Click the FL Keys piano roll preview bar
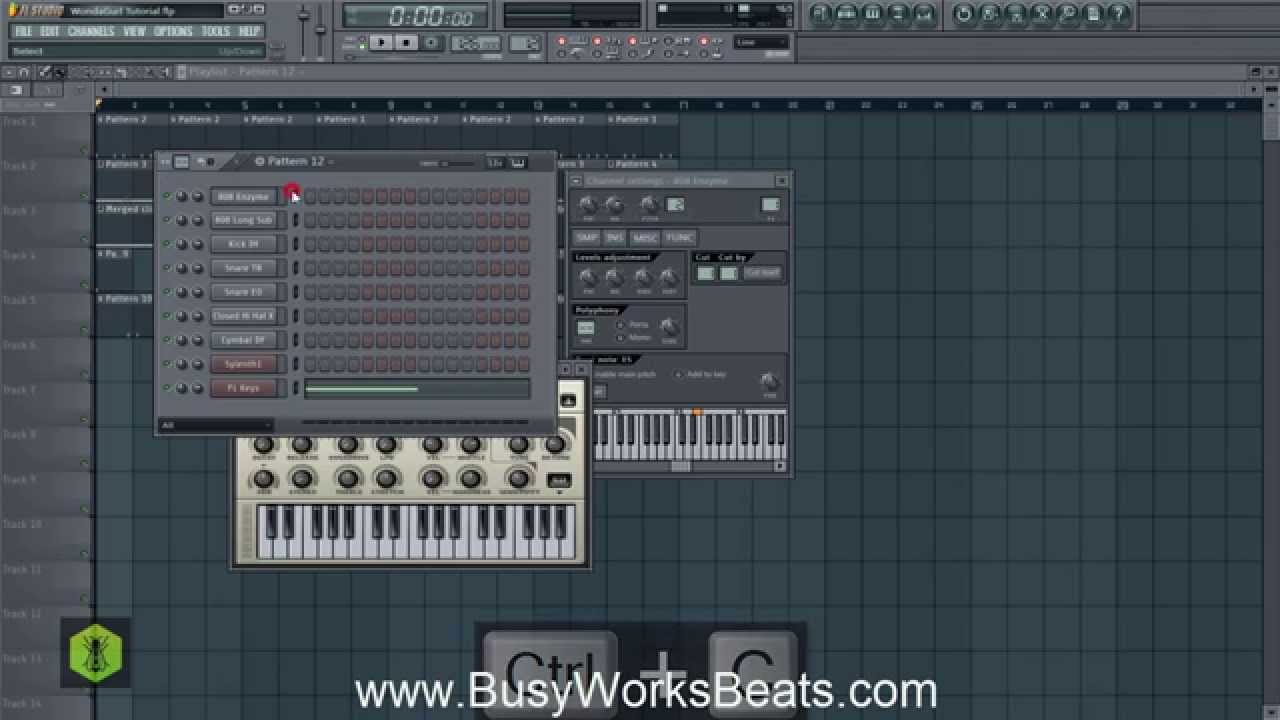Image resolution: width=1280 pixels, height=720 pixels. click(x=417, y=389)
